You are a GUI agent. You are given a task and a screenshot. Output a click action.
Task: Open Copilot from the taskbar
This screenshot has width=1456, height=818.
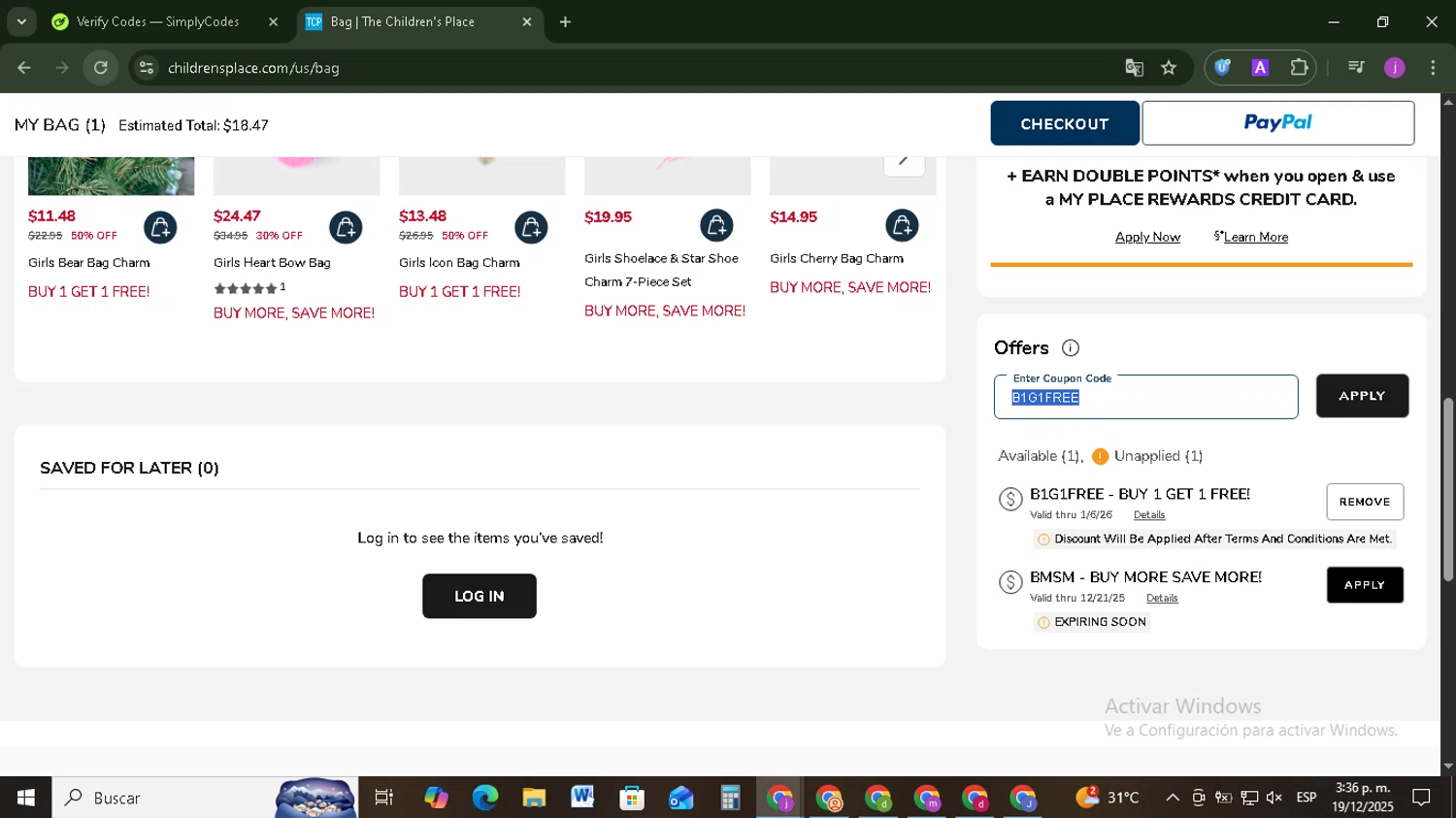tap(436, 798)
